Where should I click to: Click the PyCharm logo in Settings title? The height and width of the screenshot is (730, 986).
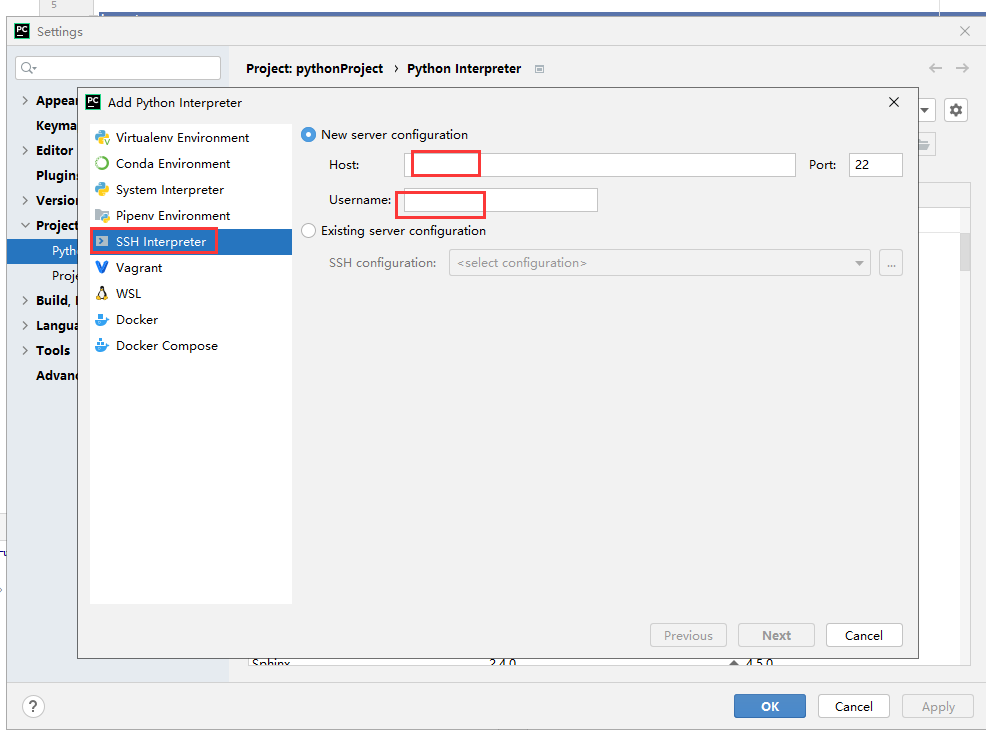(22, 31)
